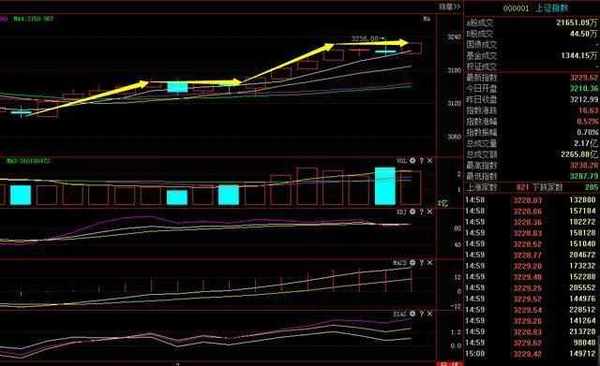This screenshot has height=366, width=600.
Task: Open settings gear for MACD indicator panel
Action: click(x=412, y=262)
